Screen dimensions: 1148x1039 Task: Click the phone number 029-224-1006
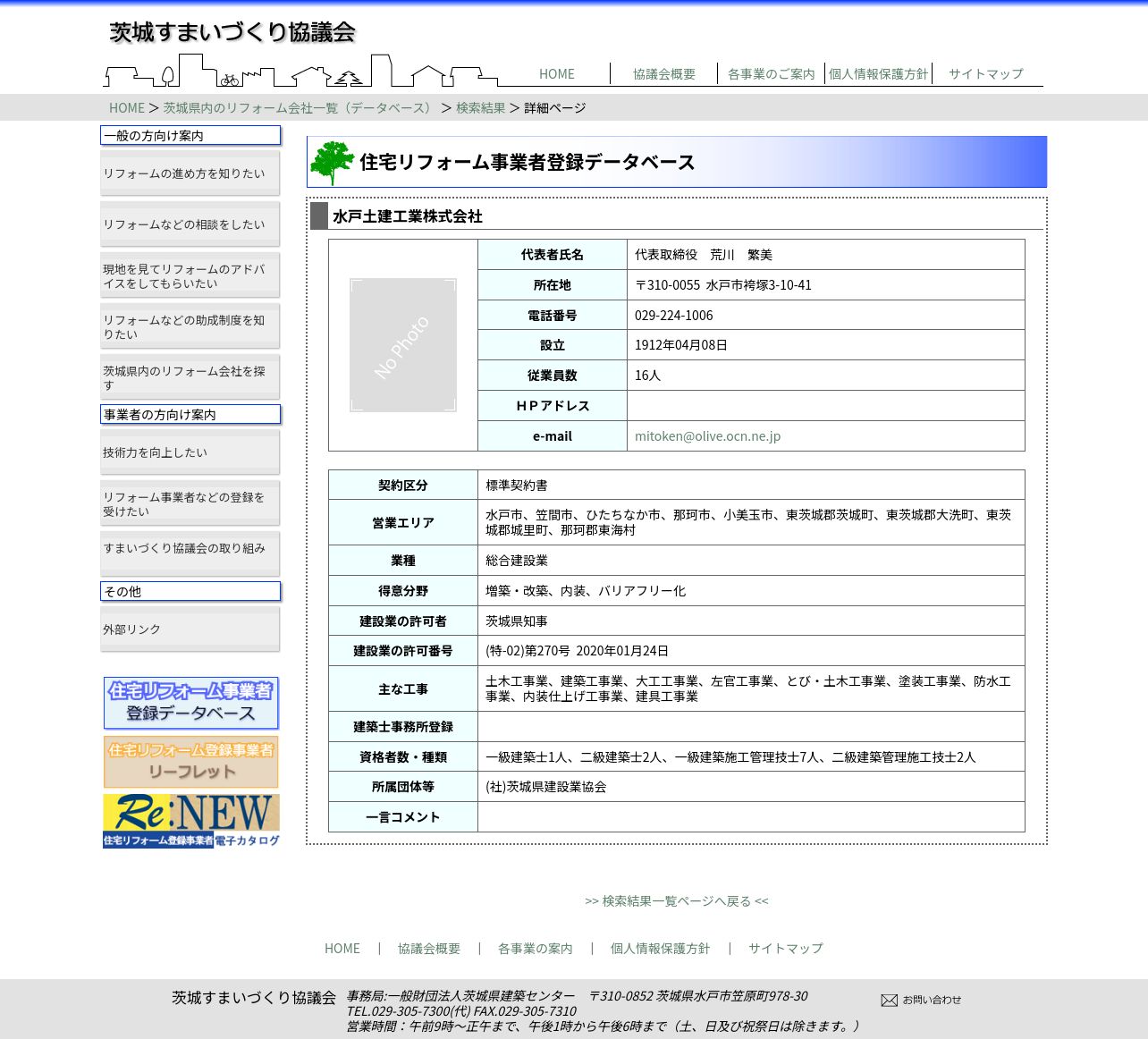(x=674, y=316)
